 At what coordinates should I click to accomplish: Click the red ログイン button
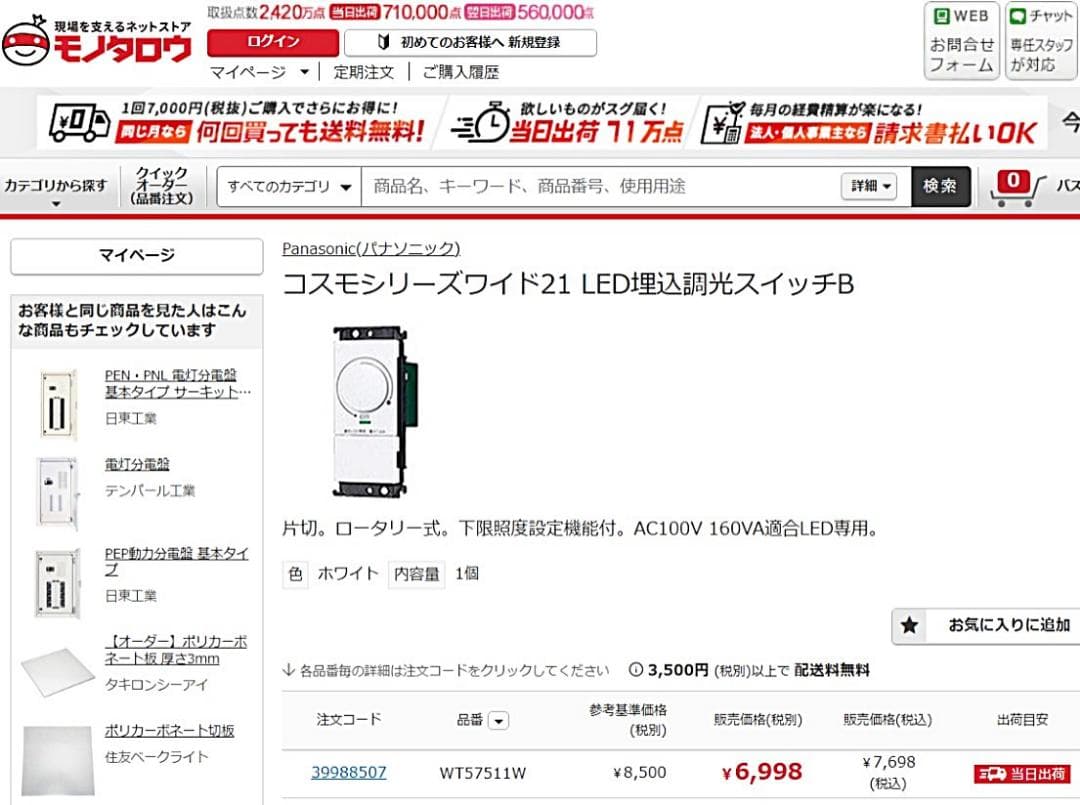[273, 42]
